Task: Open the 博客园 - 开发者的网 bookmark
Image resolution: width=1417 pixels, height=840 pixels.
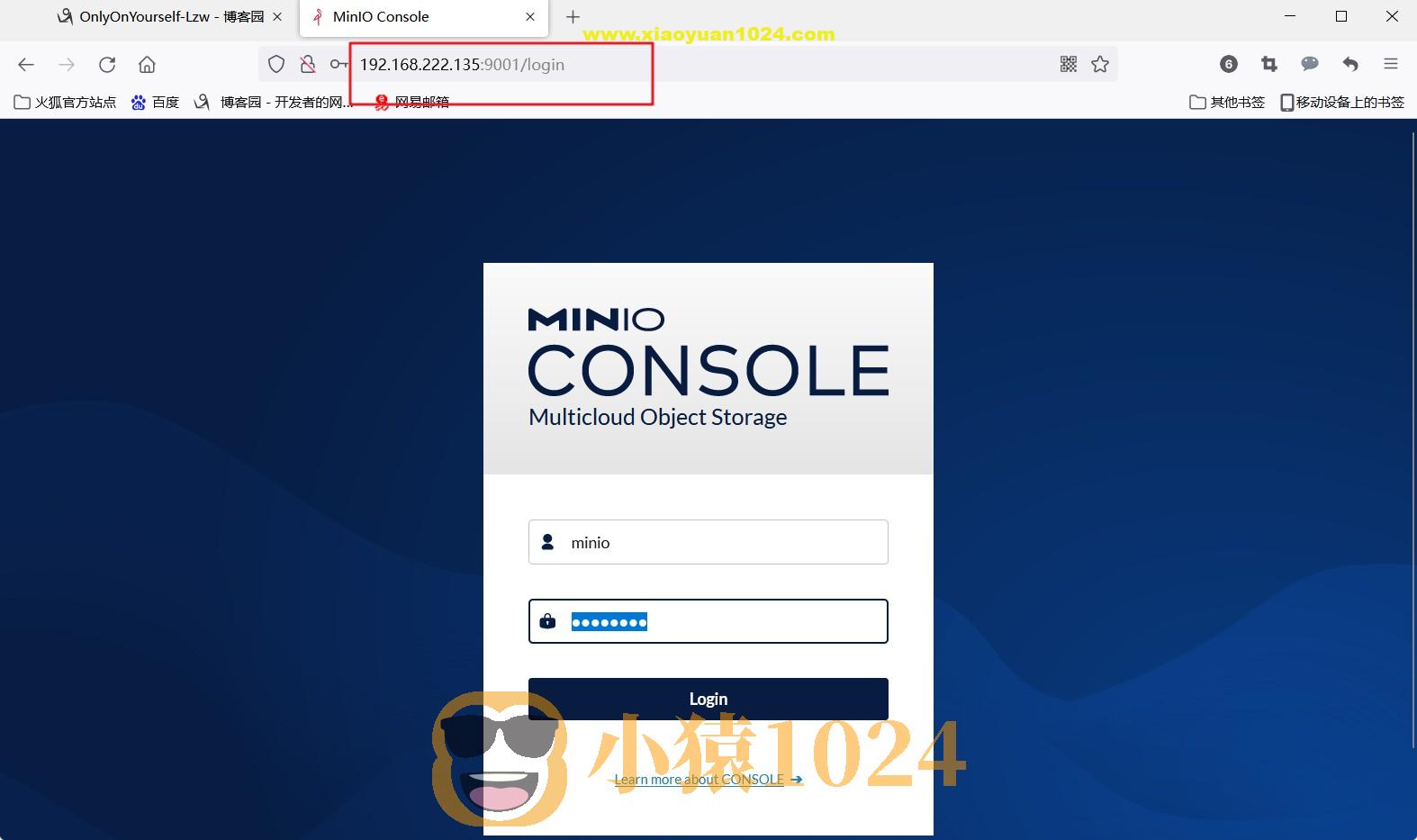Action: [x=274, y=102]
